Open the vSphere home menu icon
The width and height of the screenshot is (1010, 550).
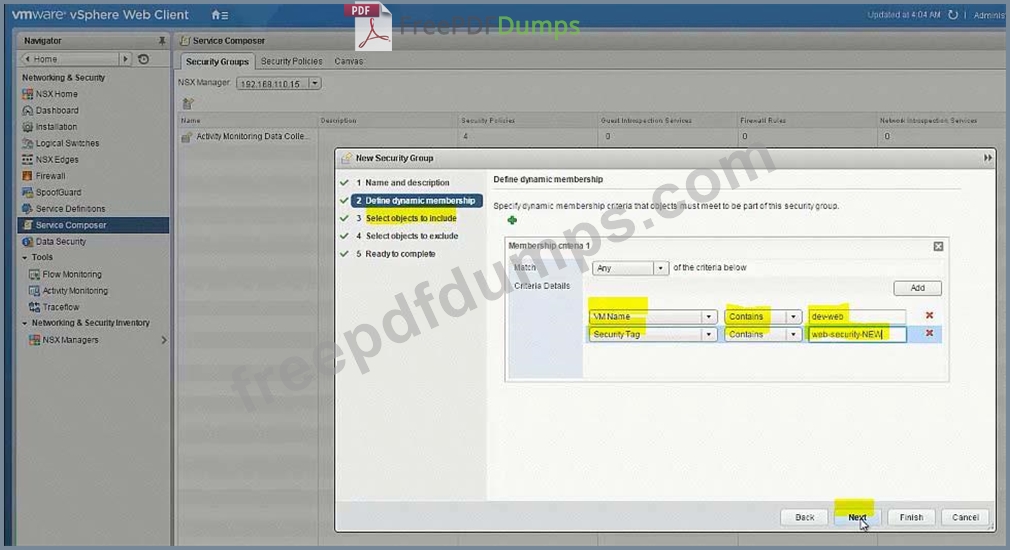coord(220,15)
